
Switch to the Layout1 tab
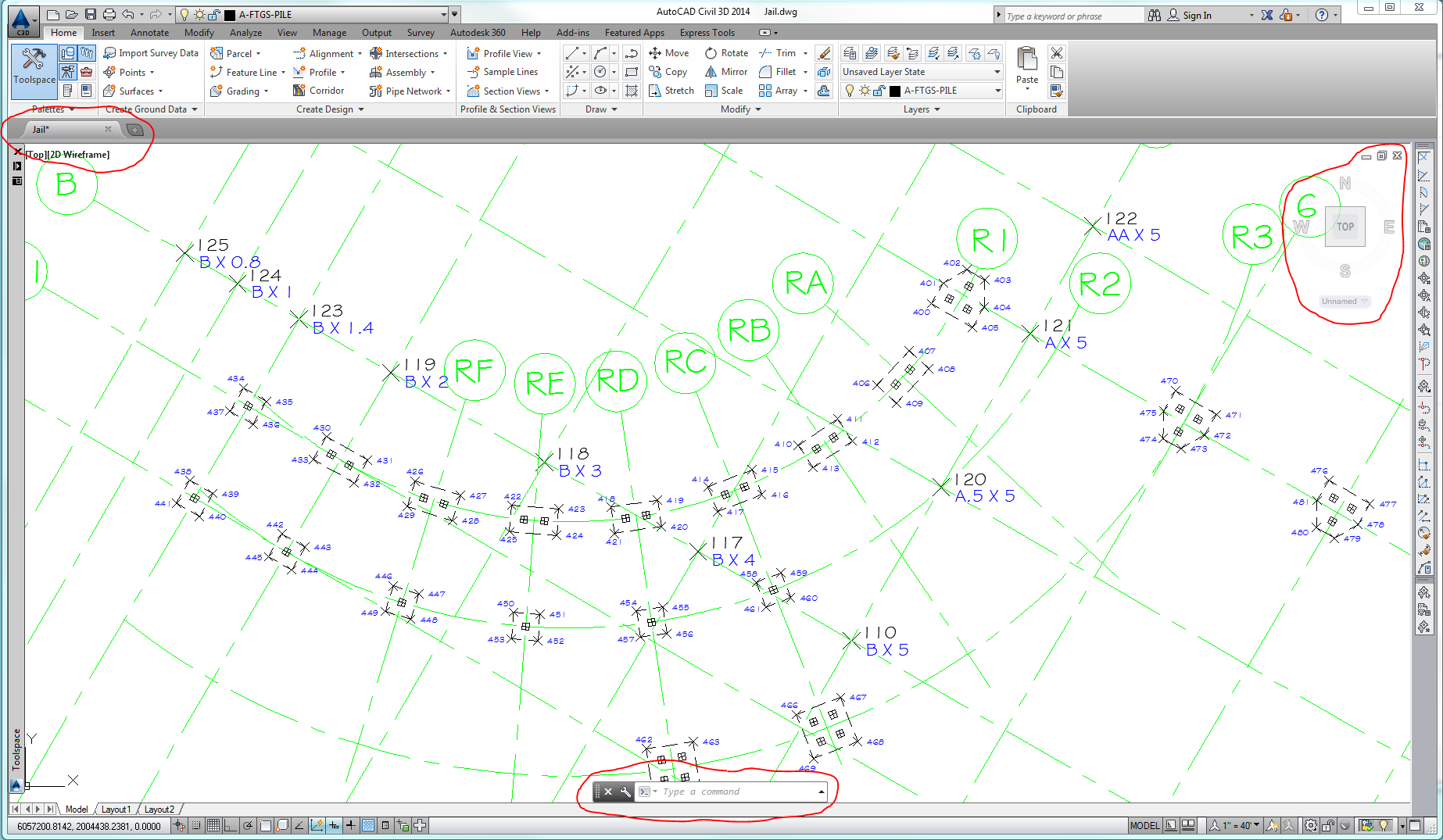pos(116,810)
